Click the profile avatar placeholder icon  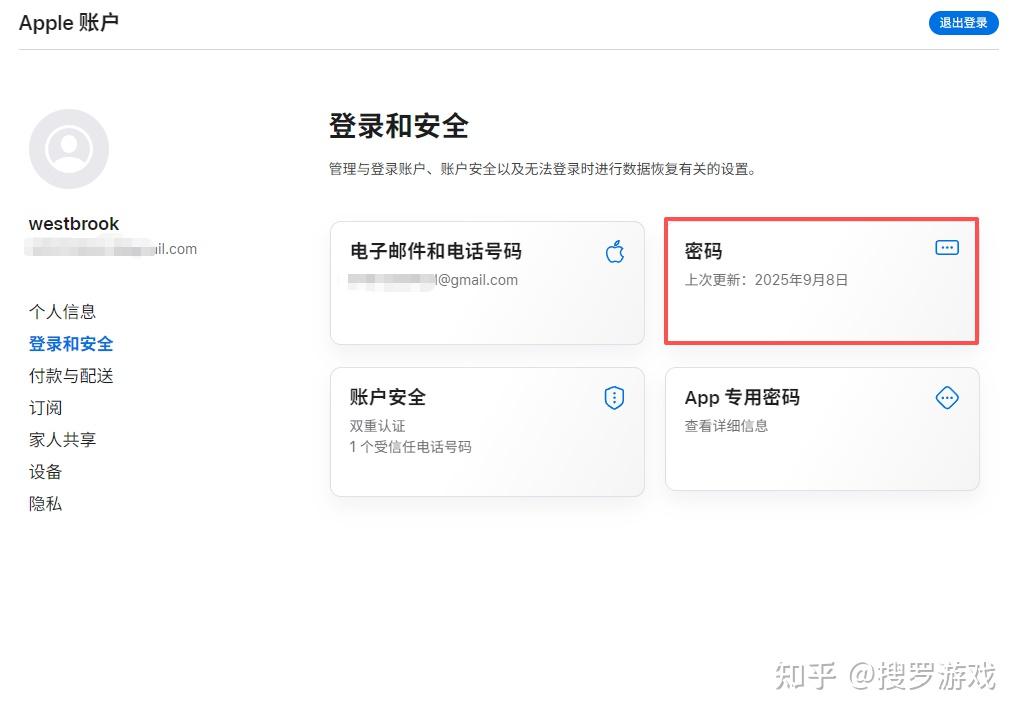click(x=68, y=149)
